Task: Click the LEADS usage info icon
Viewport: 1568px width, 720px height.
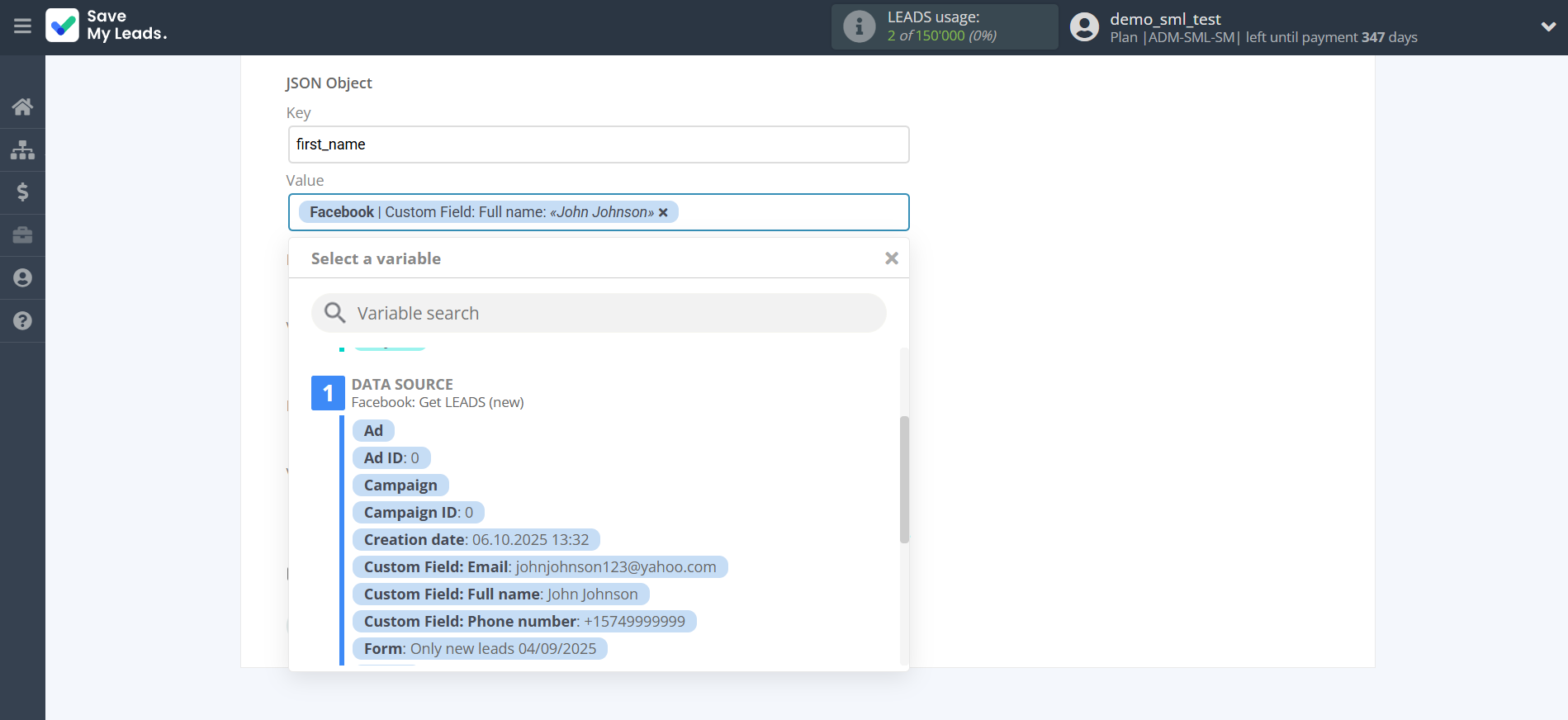Action: [859, 26]
